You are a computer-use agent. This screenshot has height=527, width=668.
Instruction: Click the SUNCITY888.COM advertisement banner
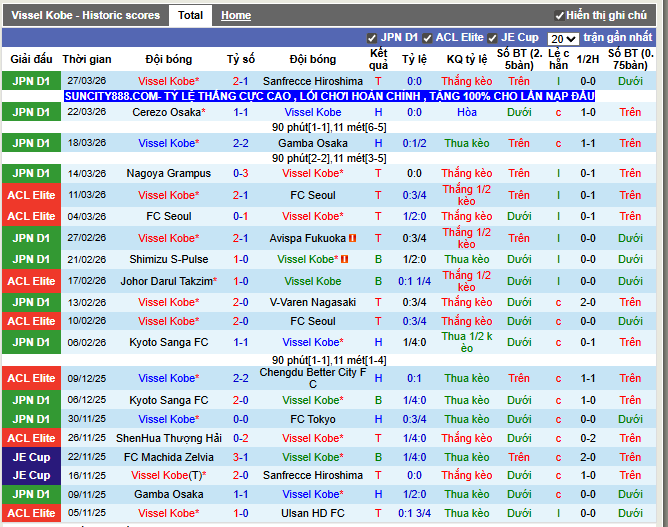coord(329,96)
